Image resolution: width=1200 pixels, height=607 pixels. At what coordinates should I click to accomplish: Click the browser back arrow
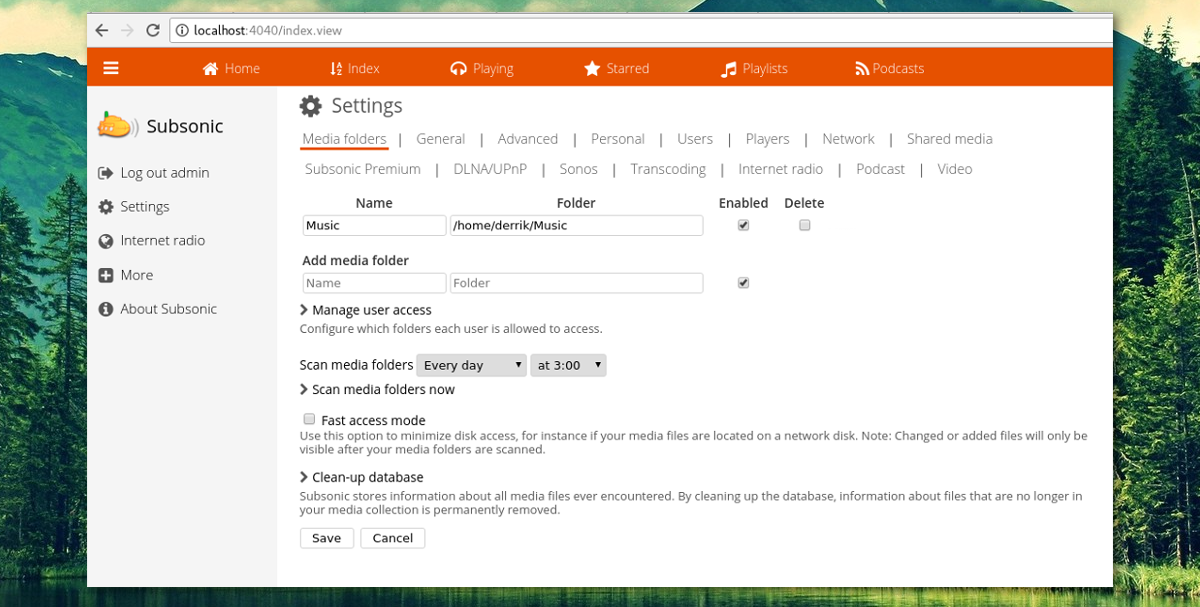click(102, 30)
